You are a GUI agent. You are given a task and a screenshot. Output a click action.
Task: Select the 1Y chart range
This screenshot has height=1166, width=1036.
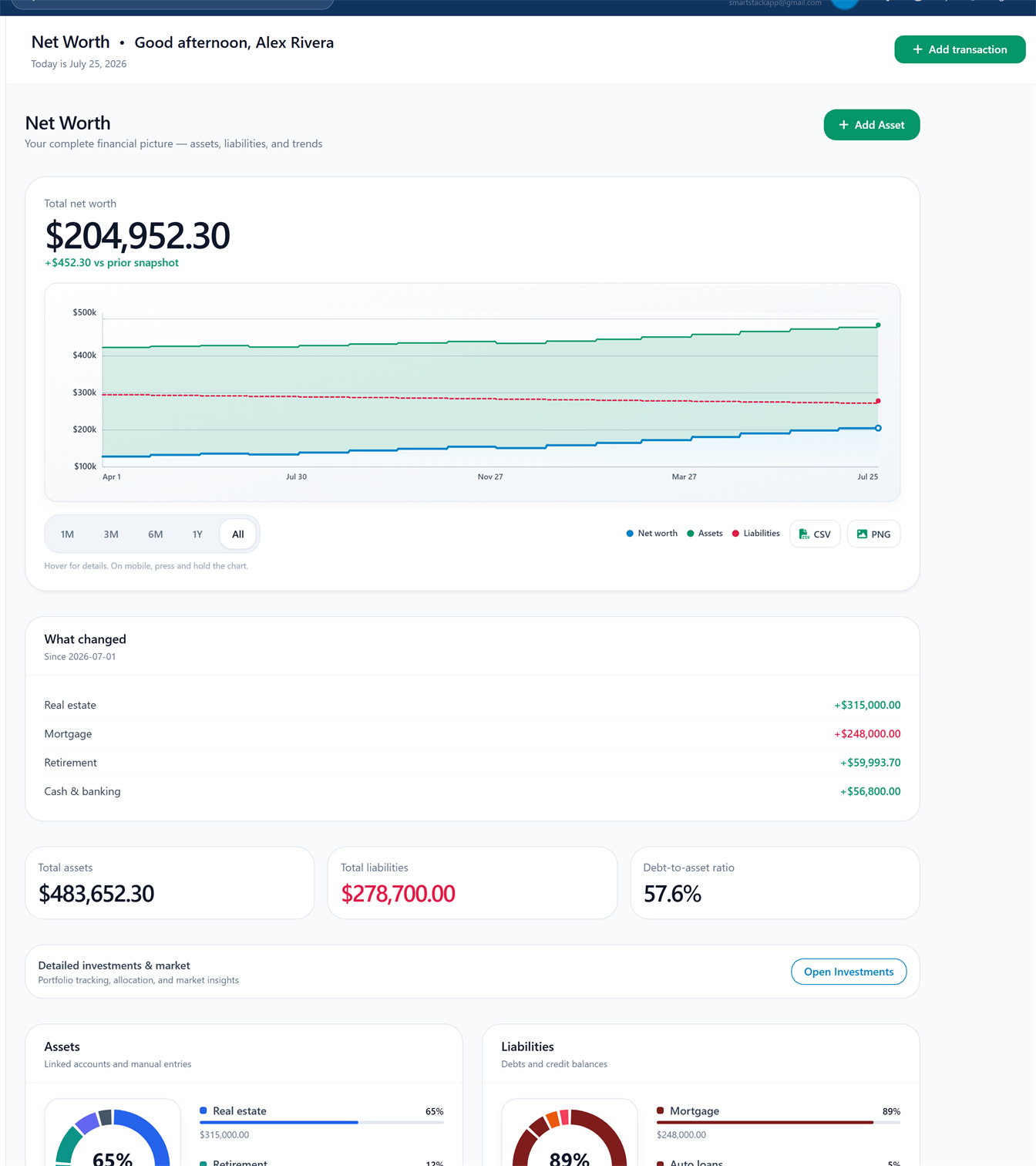pos(197,534)
